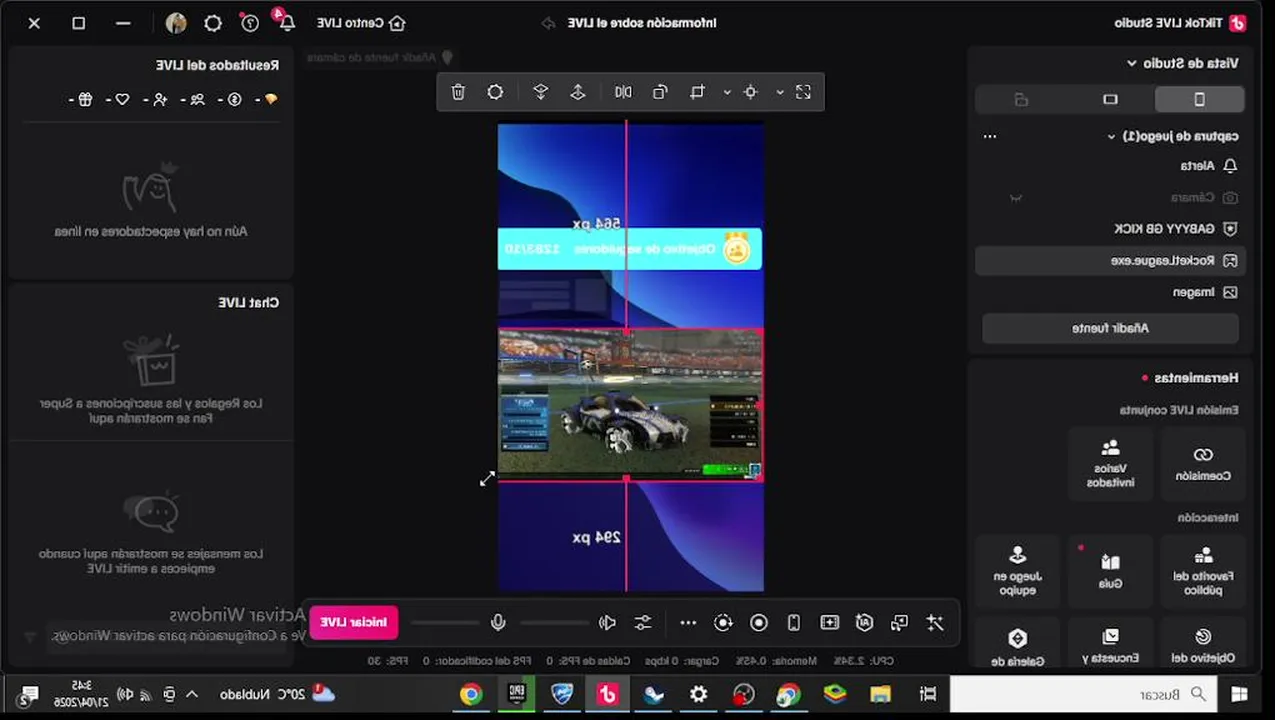Click the share arrow beside Información sobre el LIVE
Image resolution: width=1275 pixels, height=720 pixels.
548,23
